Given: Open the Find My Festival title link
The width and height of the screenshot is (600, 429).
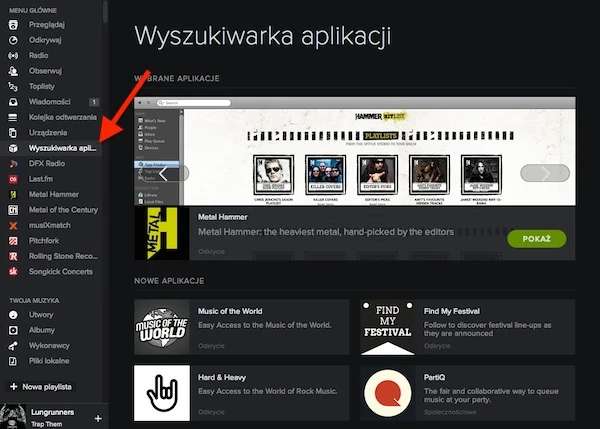Looking at the screenshot, I should pyautogui.click(x=452, y=311).
